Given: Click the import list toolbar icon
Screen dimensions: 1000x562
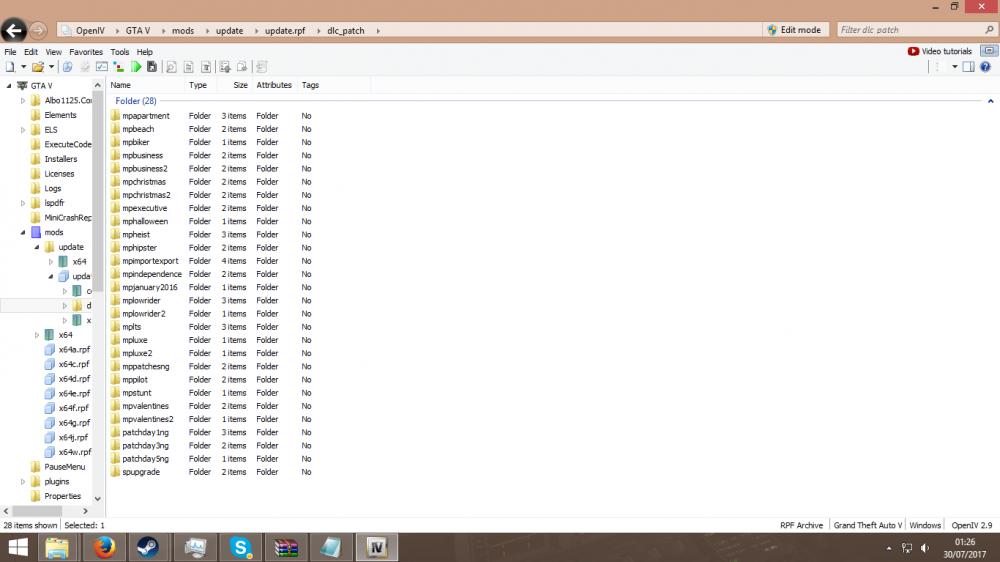Looking at the screenshot, I should 224,67.
